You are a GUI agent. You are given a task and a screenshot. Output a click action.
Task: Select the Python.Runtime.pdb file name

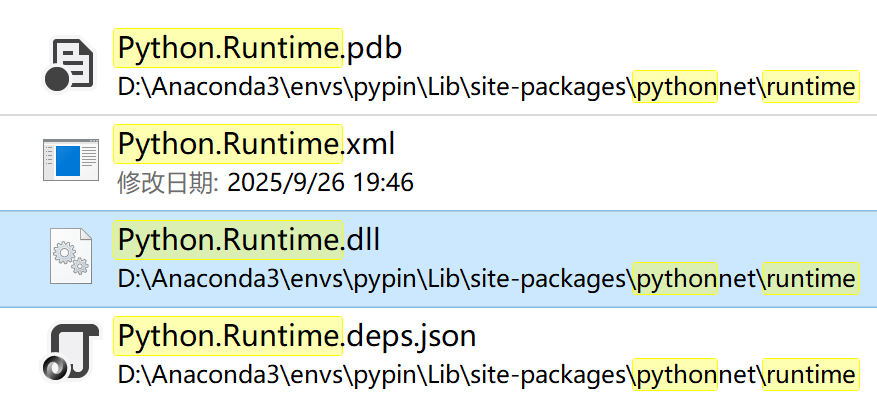pos(260,48)
